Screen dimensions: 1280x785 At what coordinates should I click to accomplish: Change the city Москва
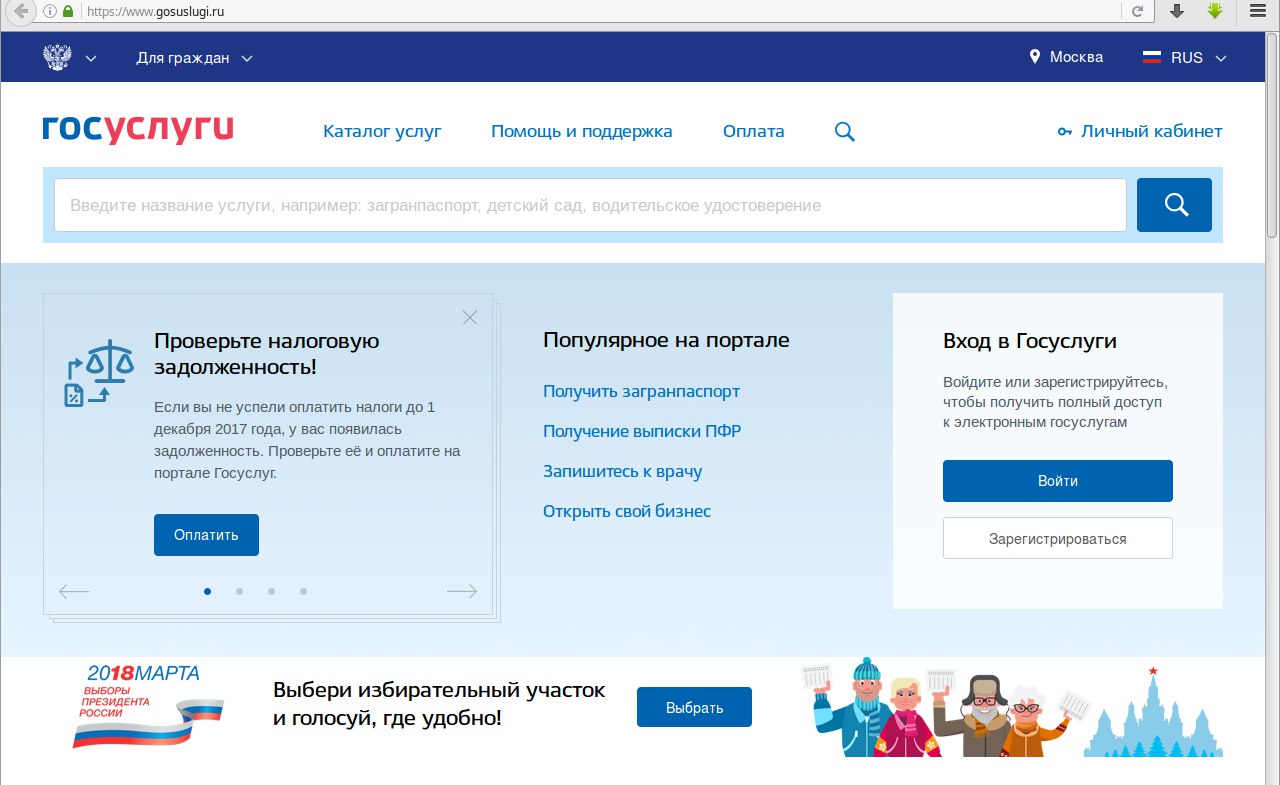tap(1077, 57)
